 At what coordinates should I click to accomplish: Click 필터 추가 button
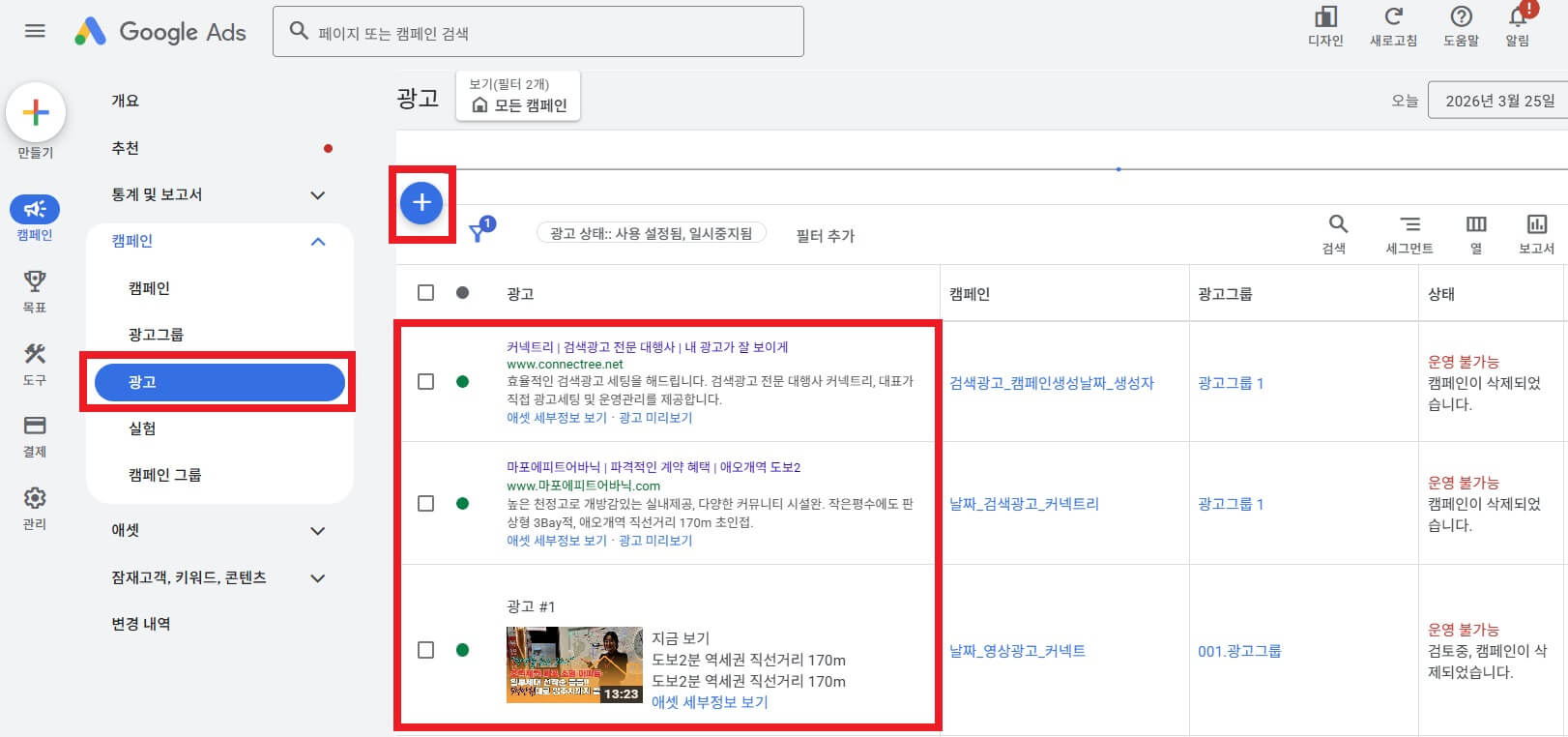(x=826, y=235)
